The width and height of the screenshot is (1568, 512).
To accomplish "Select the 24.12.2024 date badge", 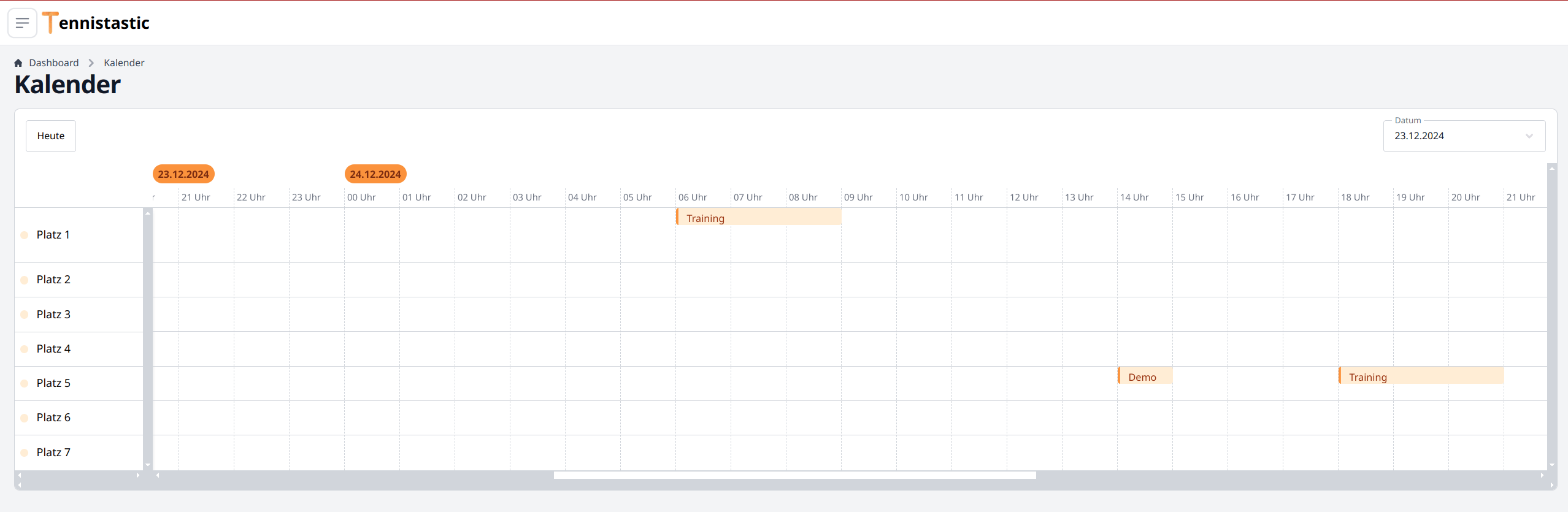I will 375,174.
